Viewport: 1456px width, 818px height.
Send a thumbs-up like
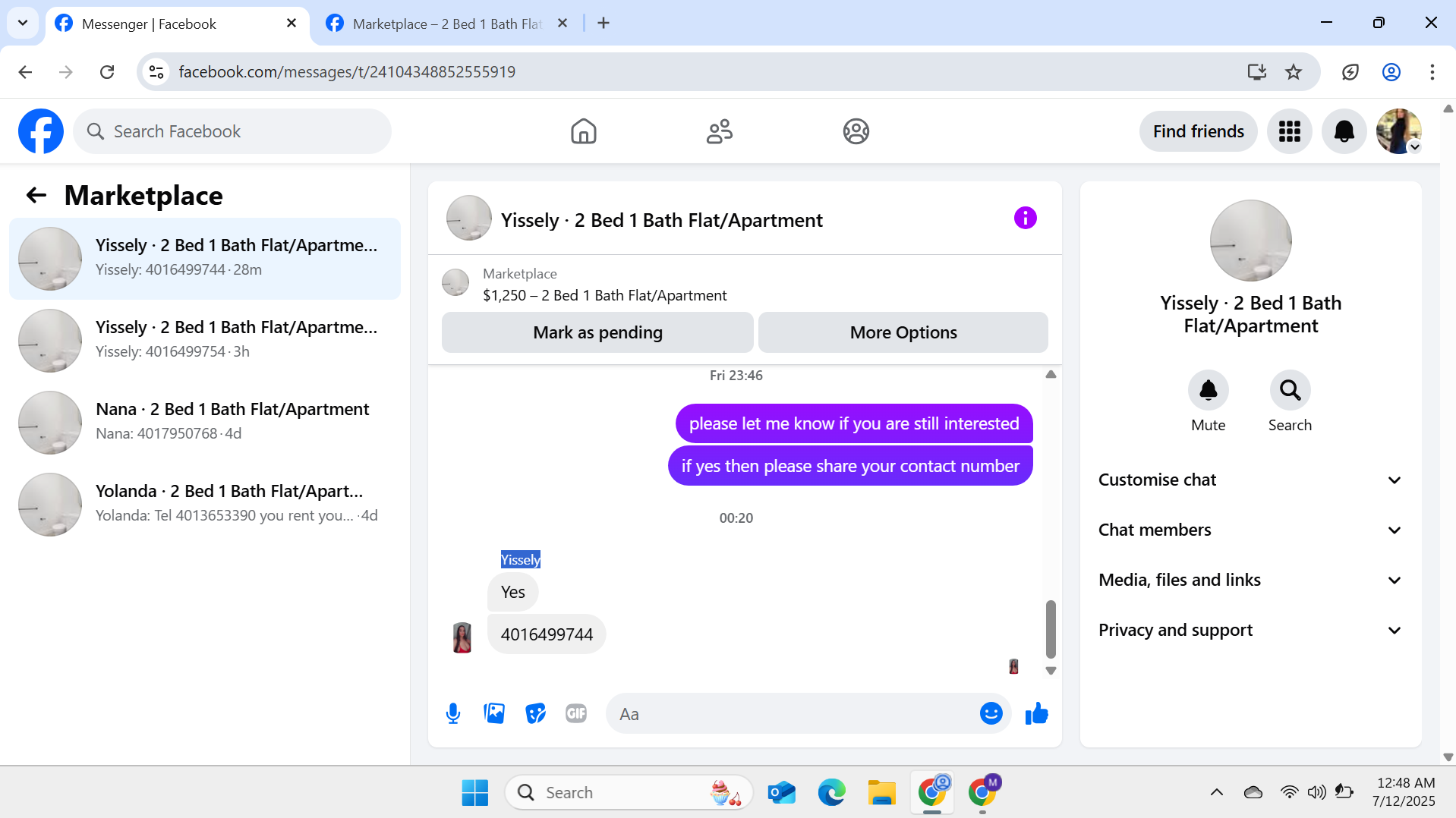(x=1036, y=713)
